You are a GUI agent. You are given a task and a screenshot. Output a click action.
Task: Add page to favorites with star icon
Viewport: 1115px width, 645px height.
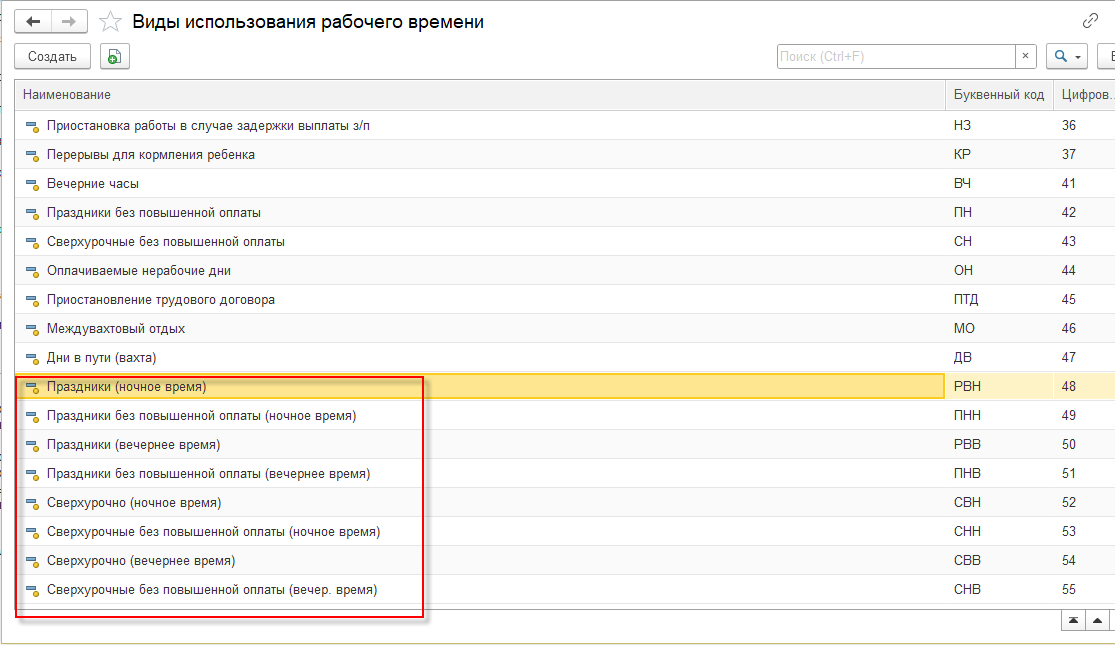point(113,21)
